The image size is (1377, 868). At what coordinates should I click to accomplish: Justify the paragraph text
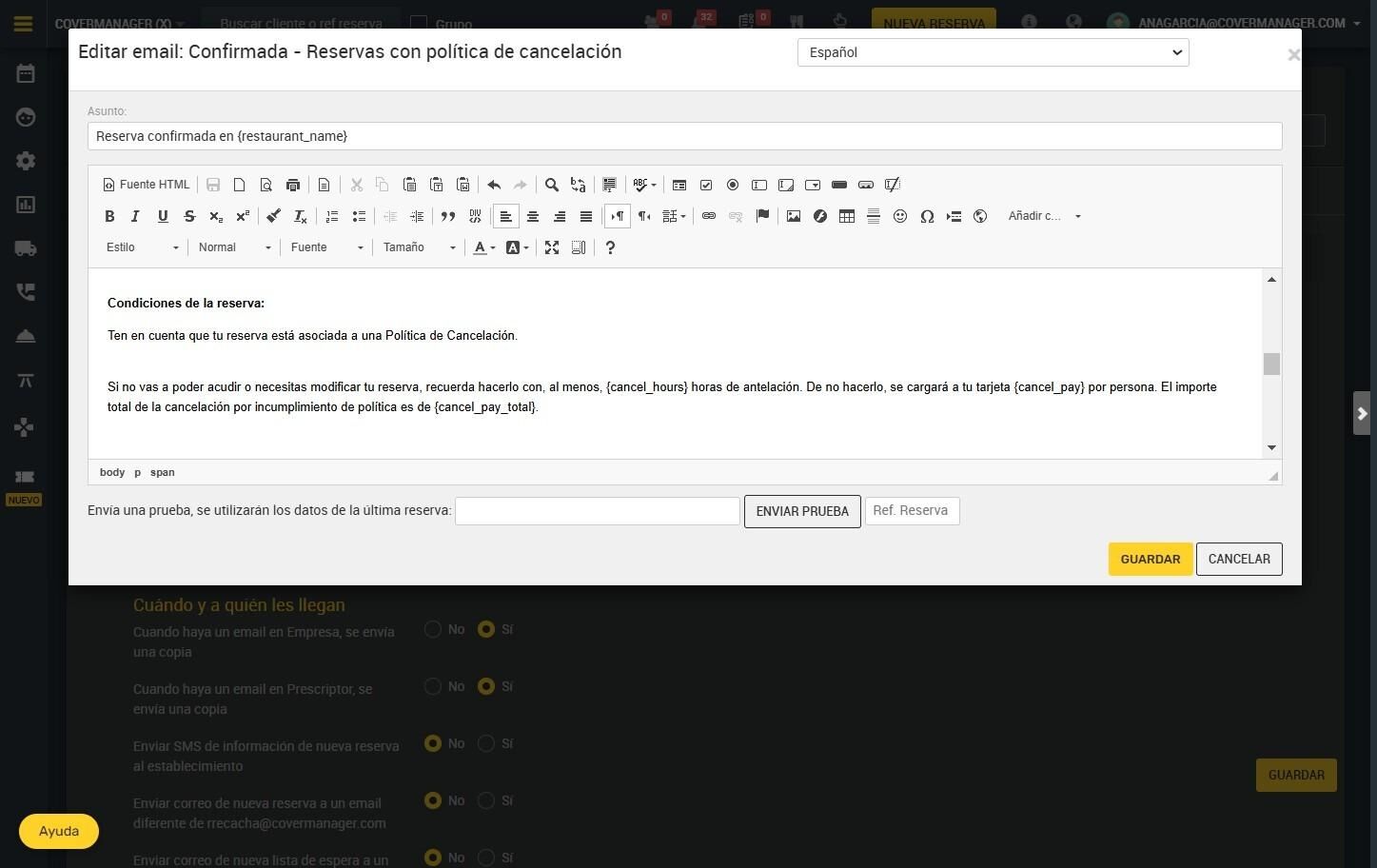[x=586, y=216]
